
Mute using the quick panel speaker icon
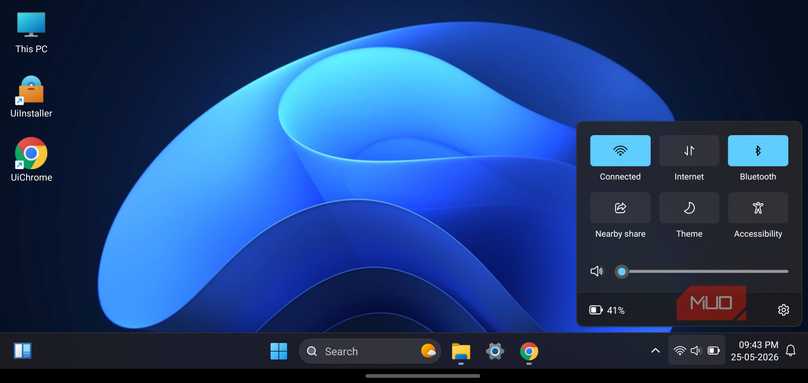(x=596, y=271)
